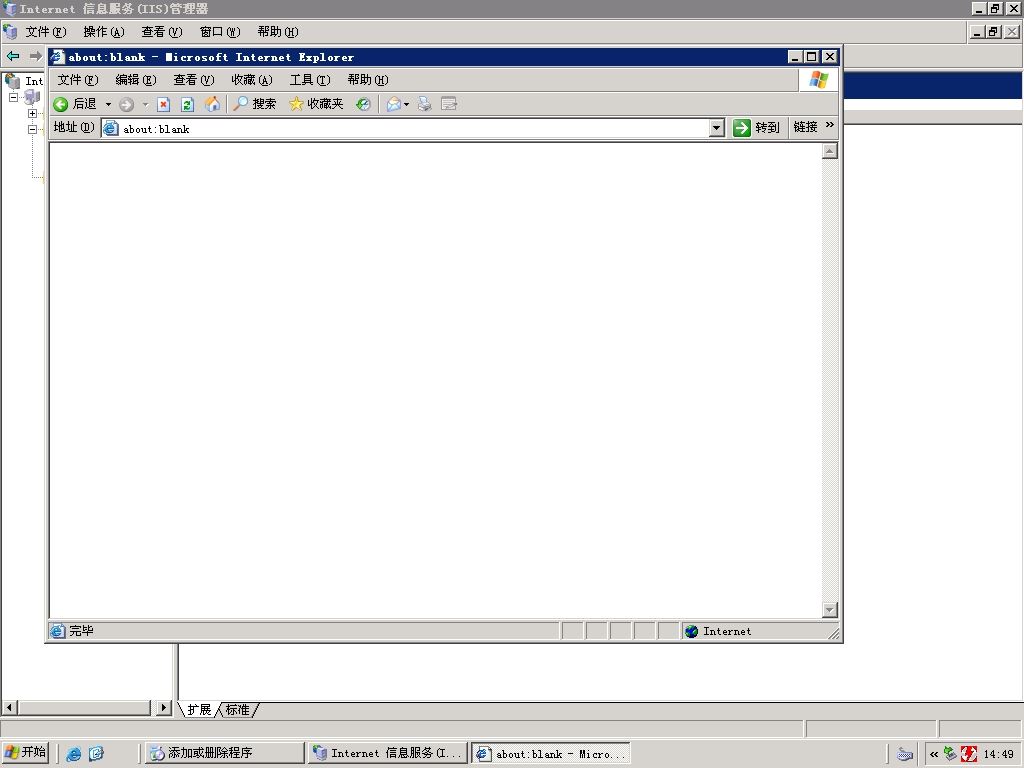
Task: Open IE 工具(T) menu
Action: 310,80
